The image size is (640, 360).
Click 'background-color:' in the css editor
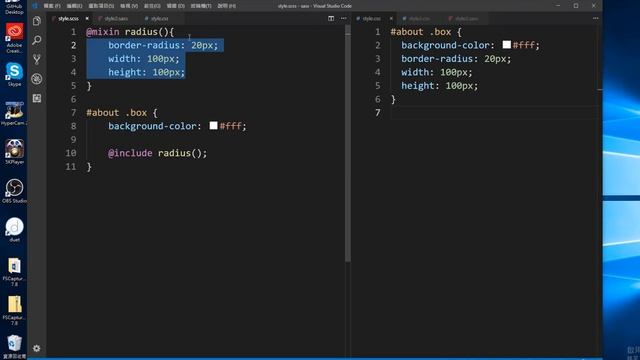(448, 45)
